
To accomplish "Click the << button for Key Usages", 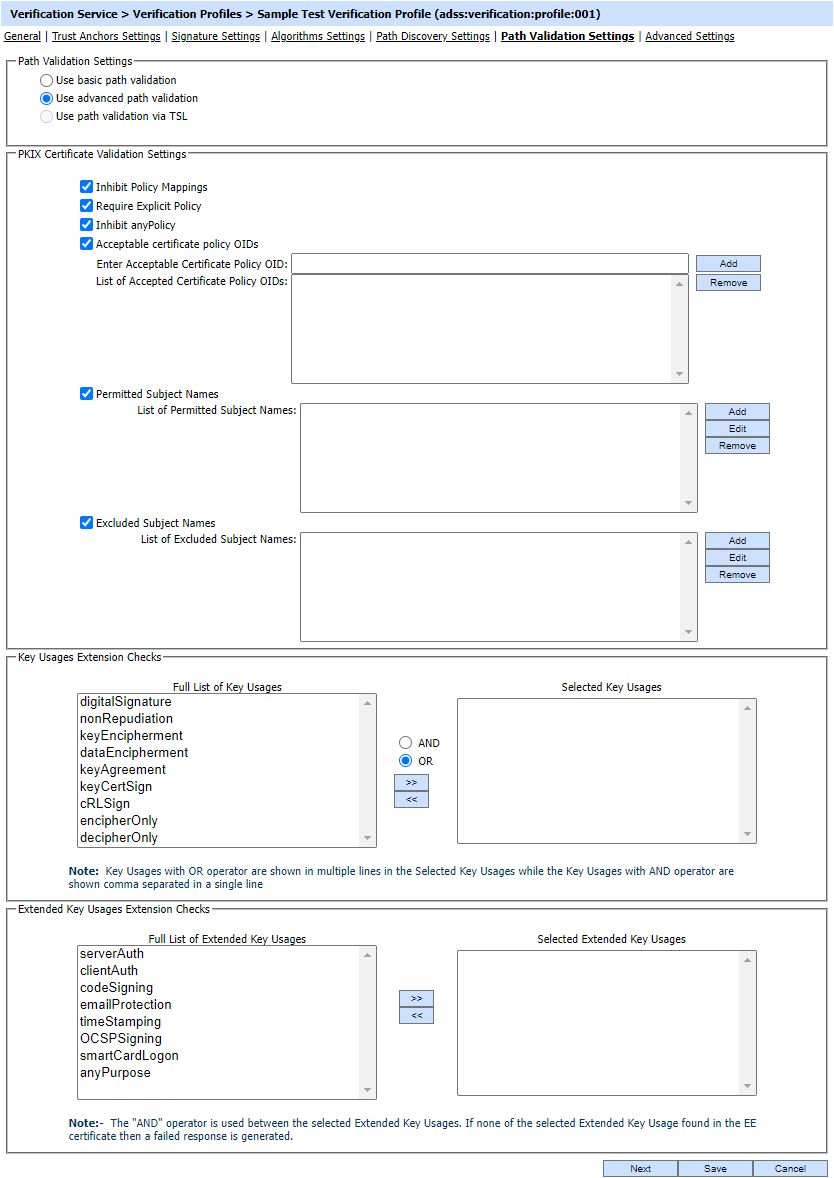I will [x=411, y=799].
